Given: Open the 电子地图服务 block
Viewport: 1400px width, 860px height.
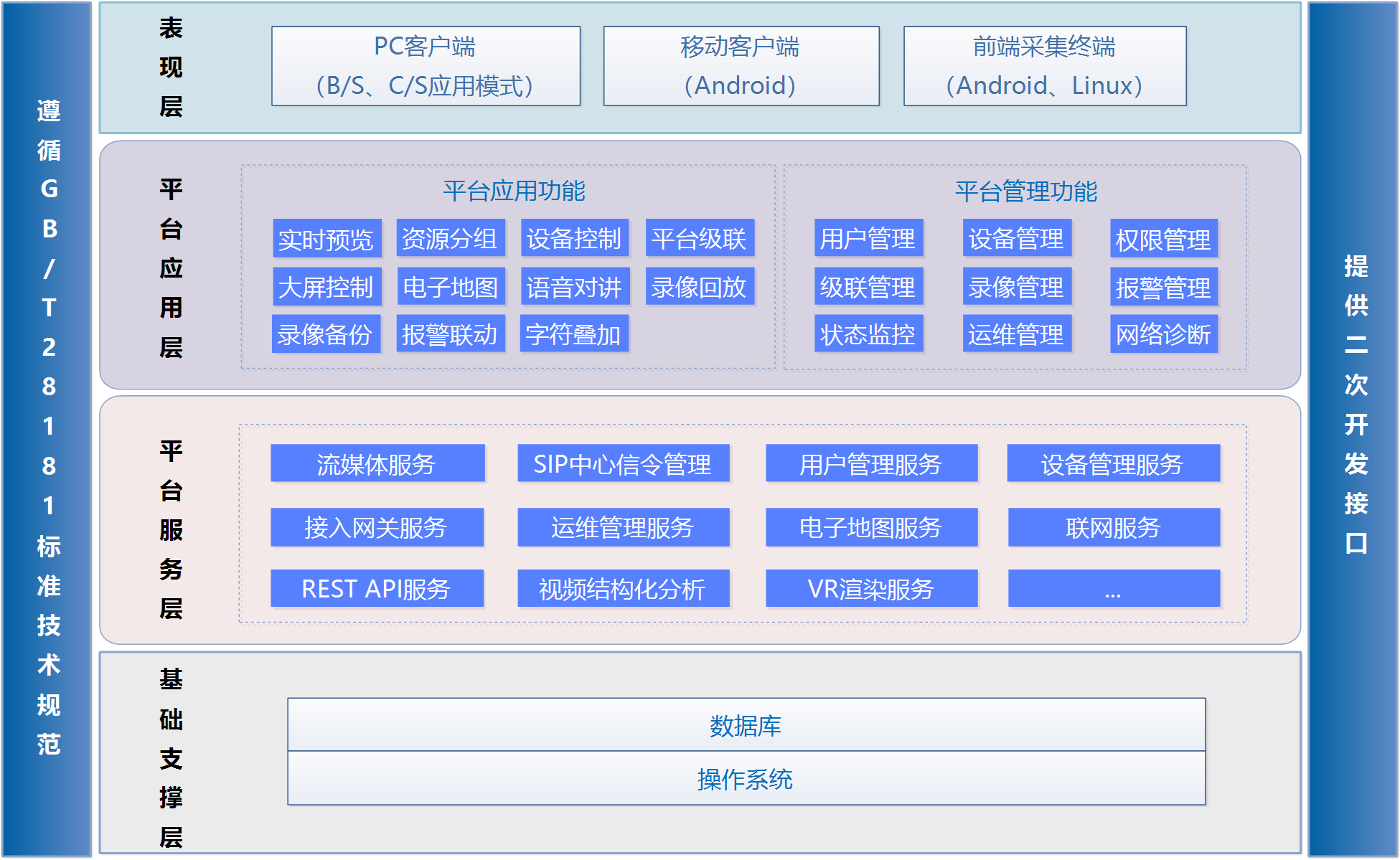Looking at the screenshot, I should pyautogui.click(x=871, y=527).
